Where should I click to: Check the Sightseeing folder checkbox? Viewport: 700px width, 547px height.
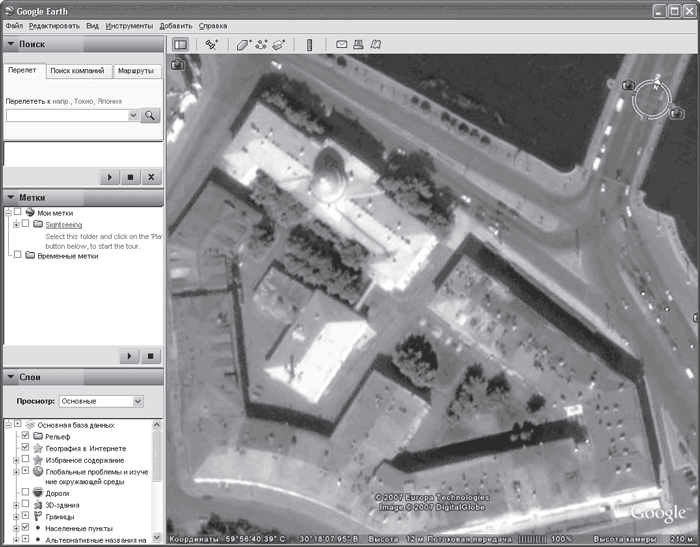click(25, 224)
